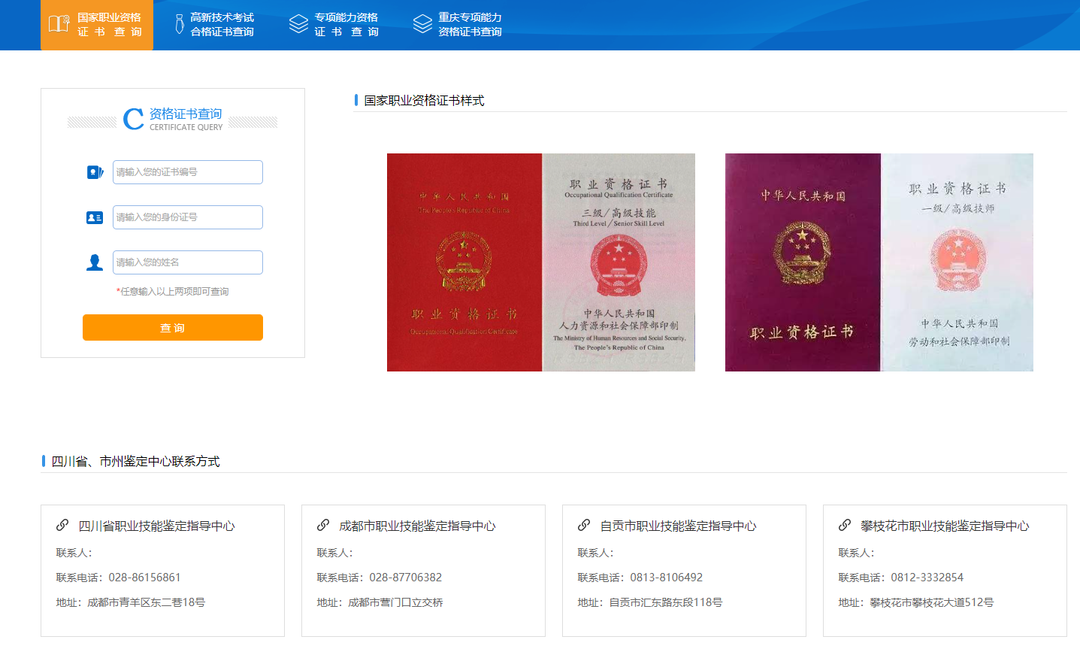Click the red 三级/高级技能 certificate image
The height and width of the screenshot is (664, 1080).
click(541, 262)
